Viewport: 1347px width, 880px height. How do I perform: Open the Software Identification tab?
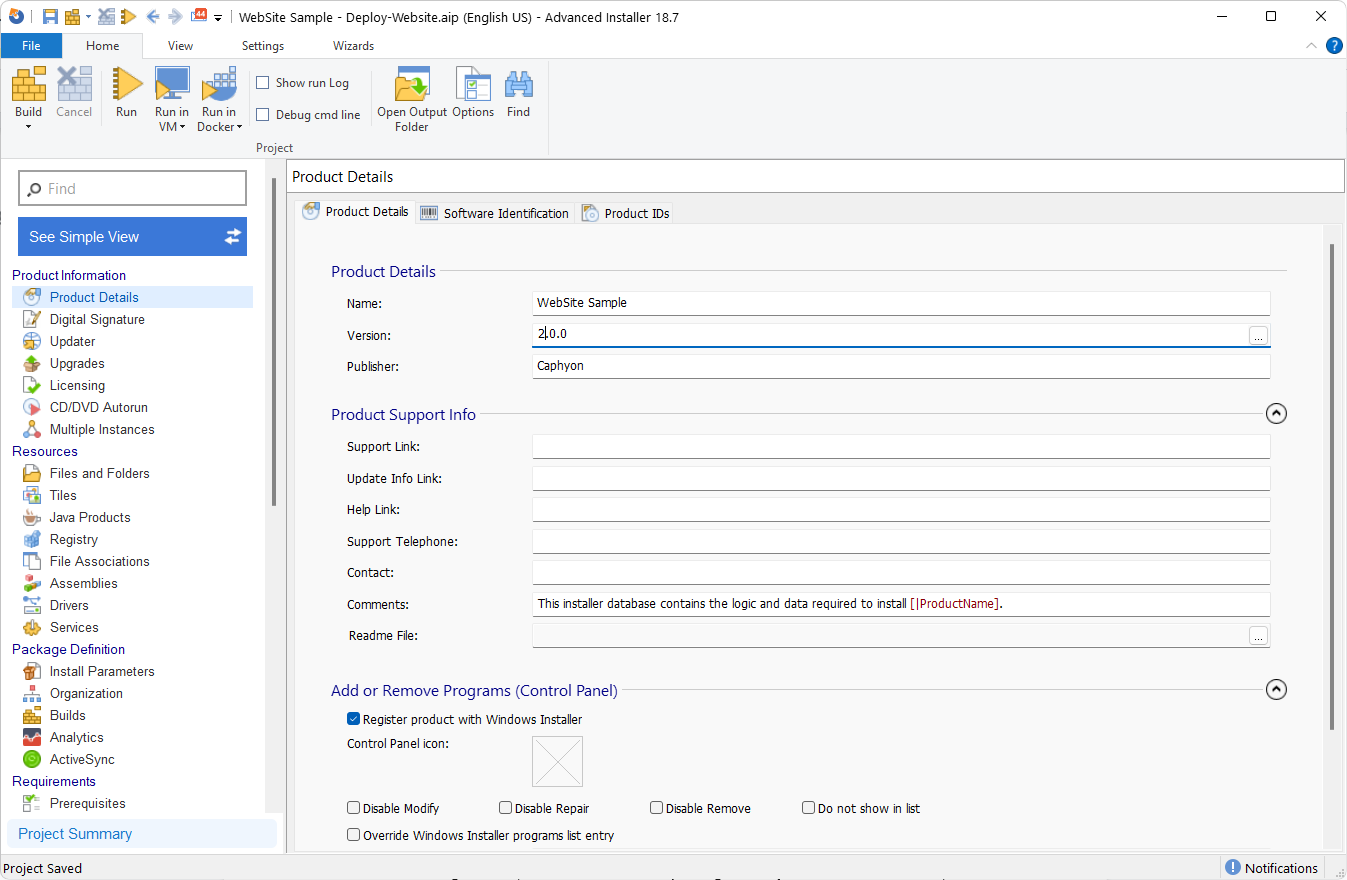[x=495, y=213]
